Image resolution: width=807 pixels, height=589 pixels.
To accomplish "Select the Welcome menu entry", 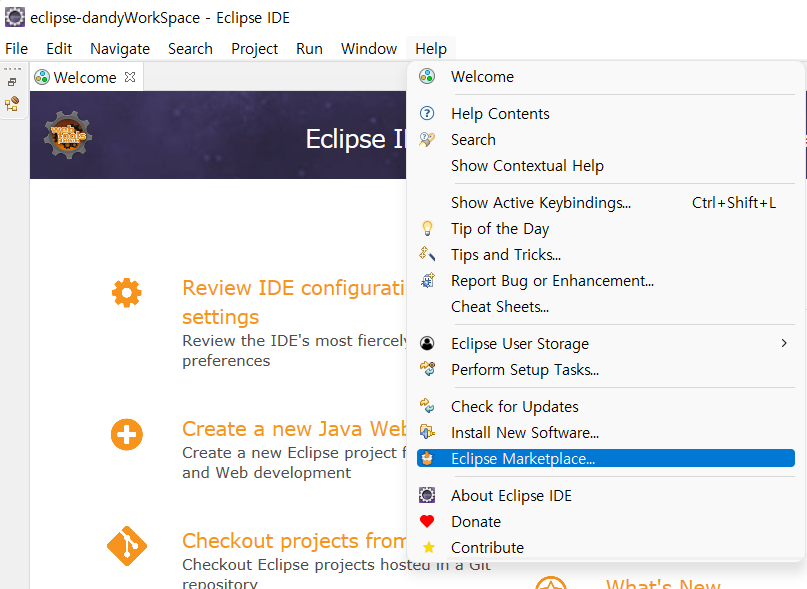I will pyautogui.click(x=606, y=77).
